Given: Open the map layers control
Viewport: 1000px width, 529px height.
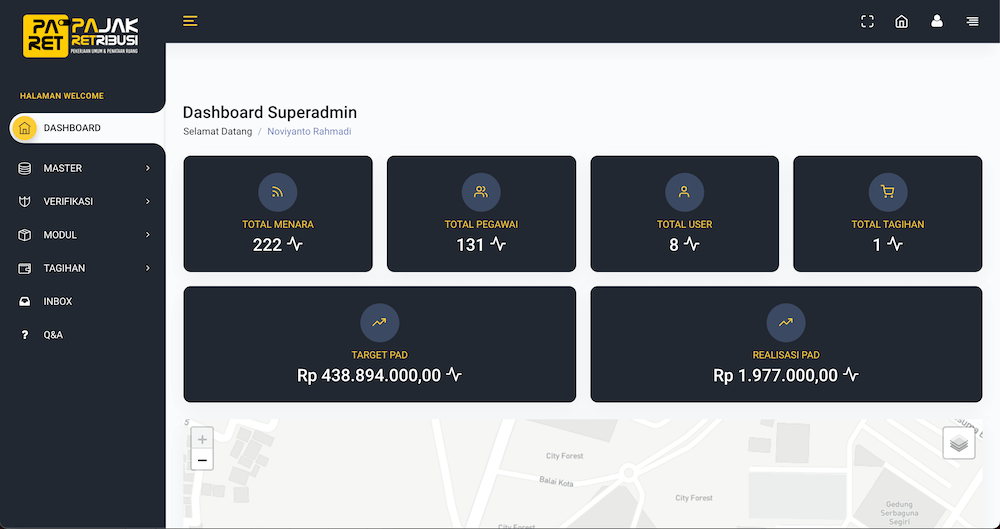Looking at the screenshot, I should coord(959,443).
